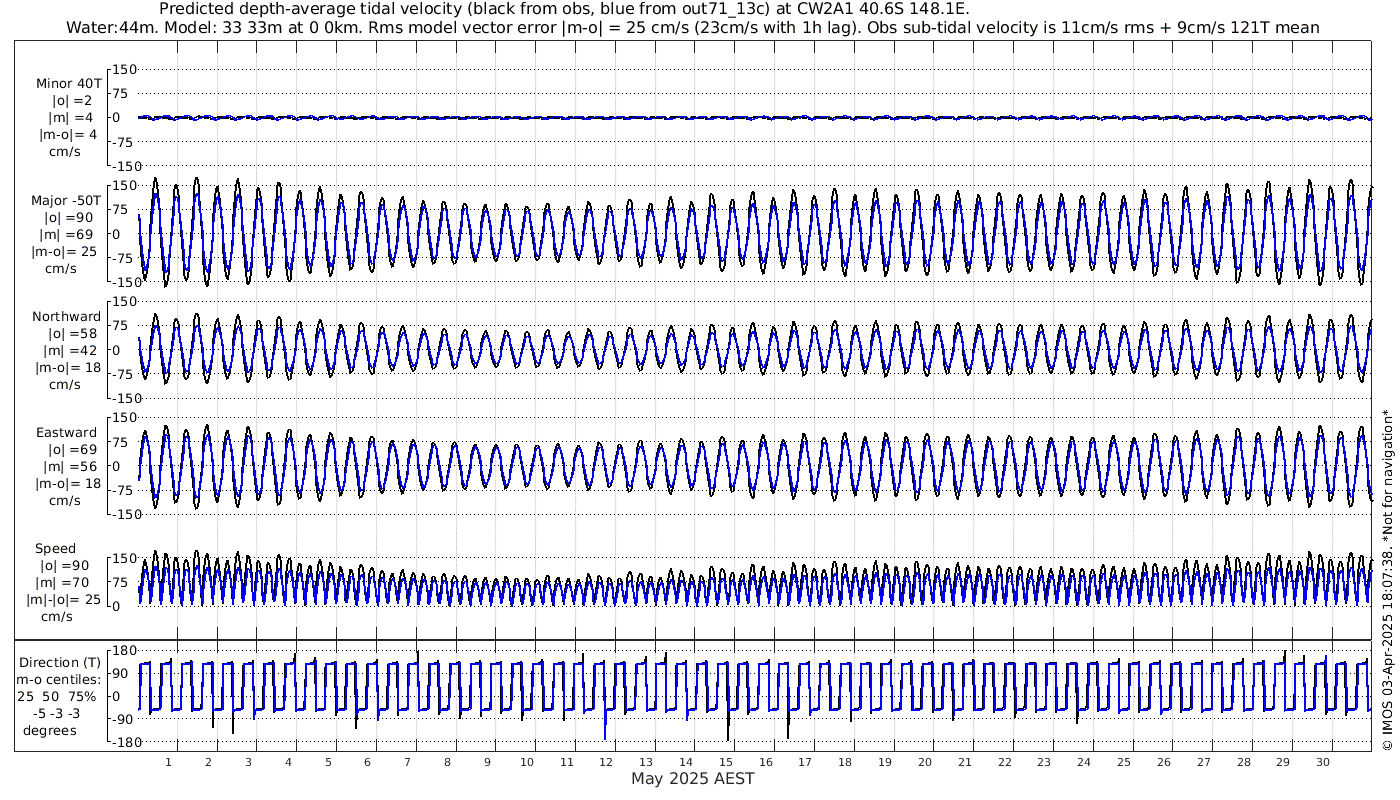The image size is (1400, 800).
Task: Click day "17" on the date axis
Action: [805, 762]
